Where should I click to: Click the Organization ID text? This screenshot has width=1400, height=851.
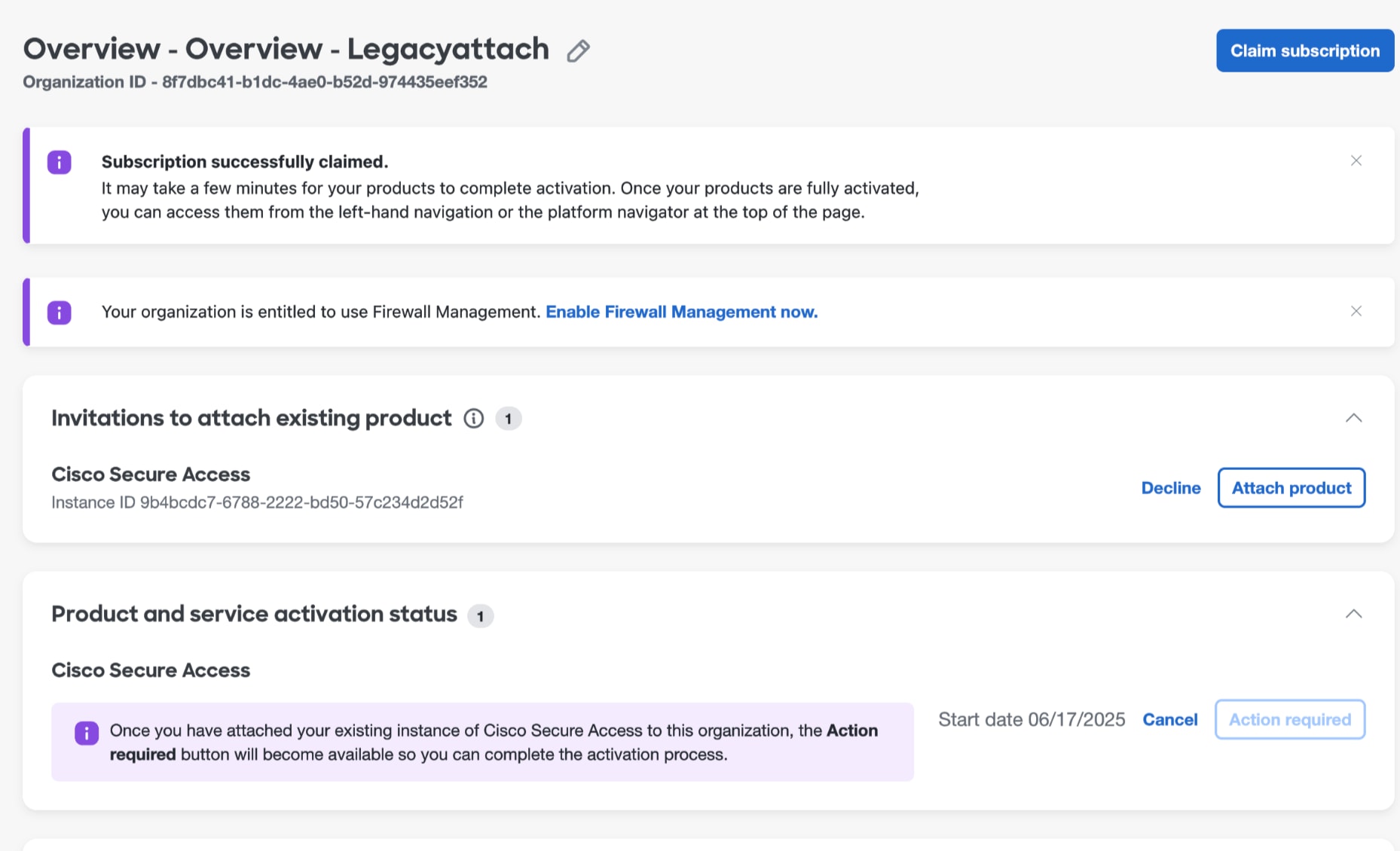(x=255, y=82)
